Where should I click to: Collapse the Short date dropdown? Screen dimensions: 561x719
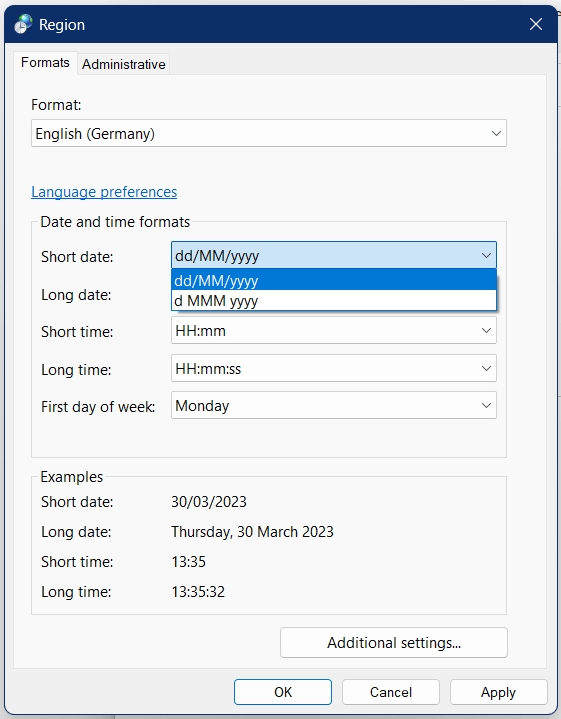pos(334,255)
